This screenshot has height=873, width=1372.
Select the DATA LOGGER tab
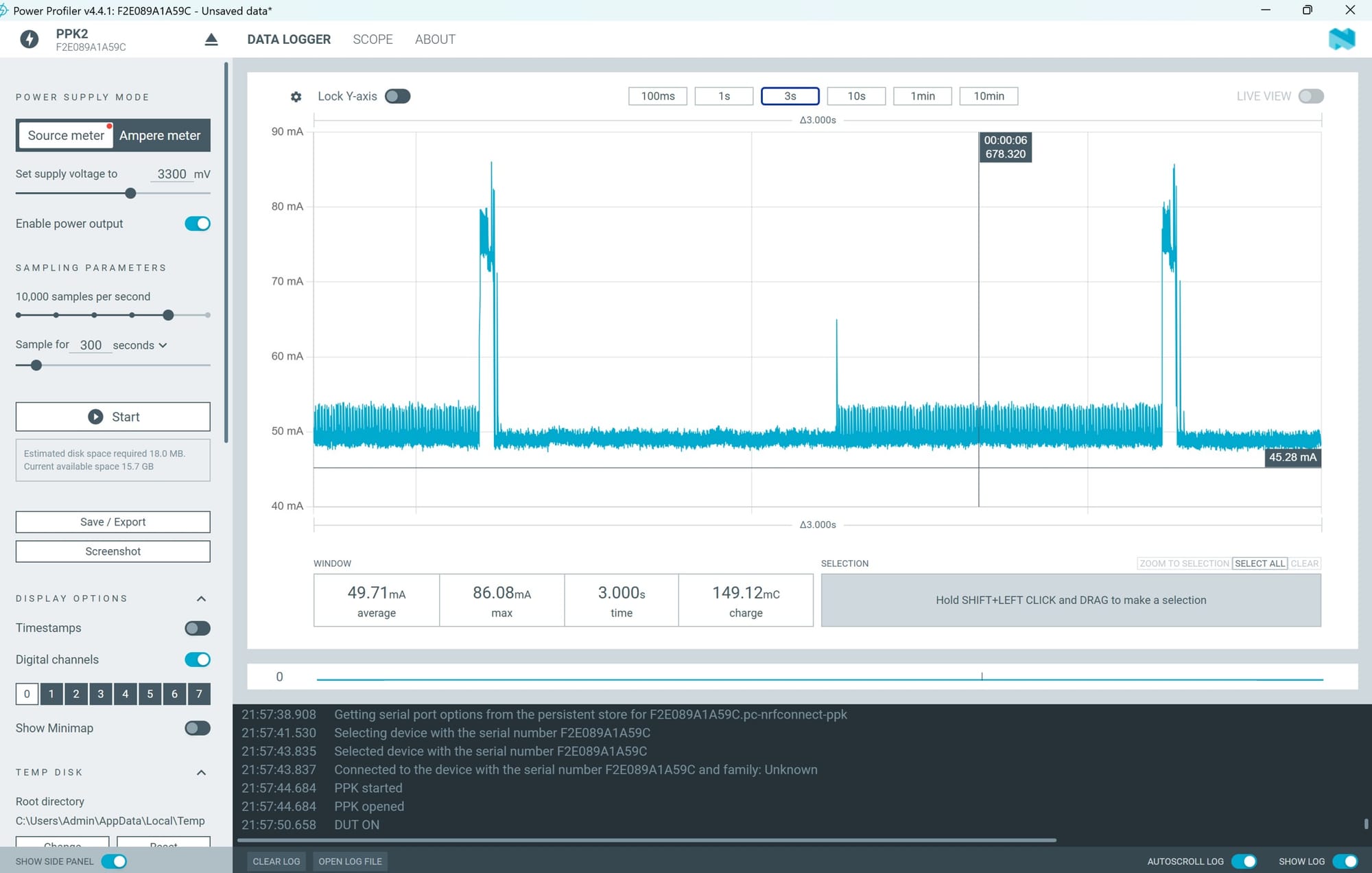(289, 39)
